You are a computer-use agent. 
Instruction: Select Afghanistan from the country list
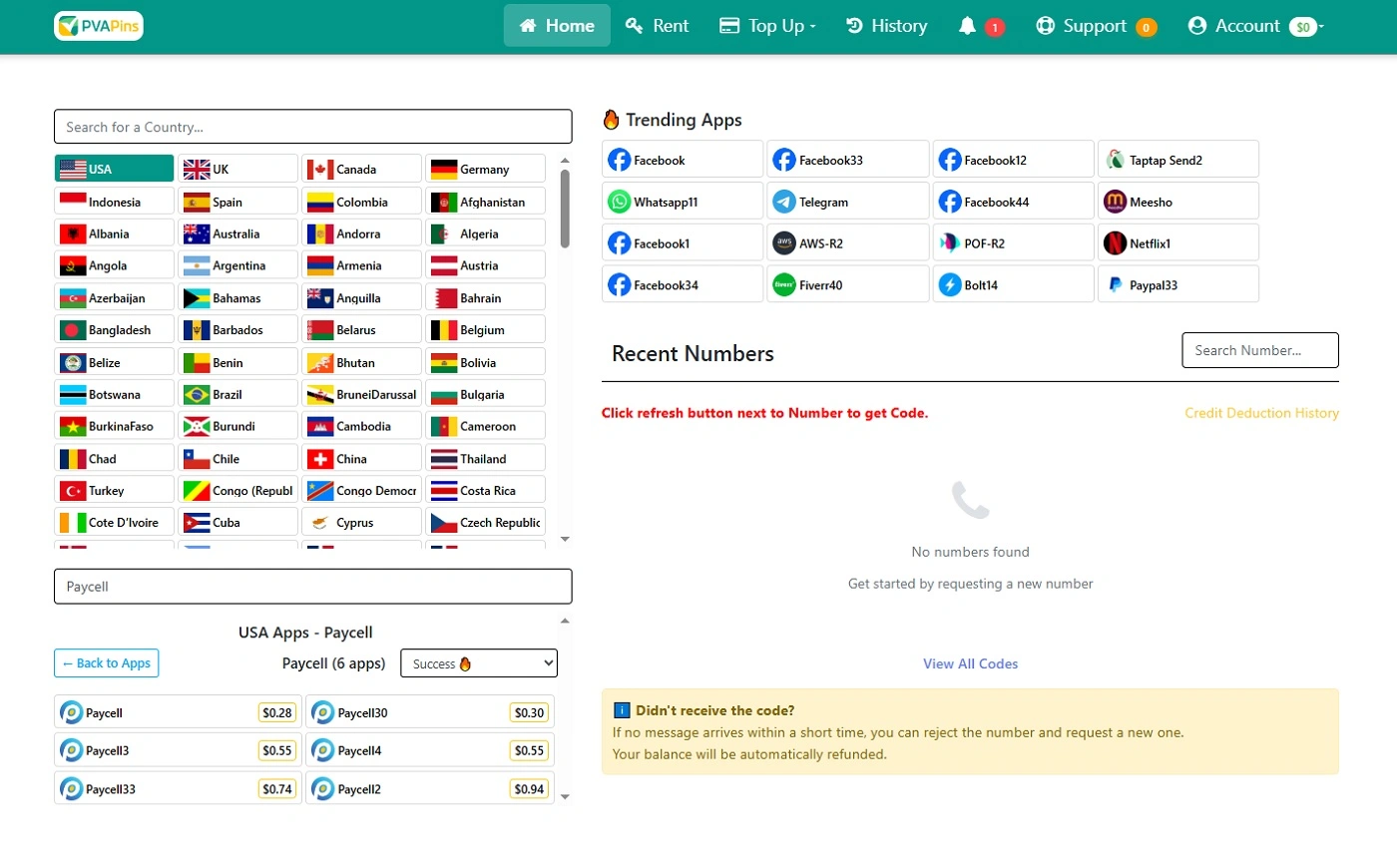click(486, 202)
